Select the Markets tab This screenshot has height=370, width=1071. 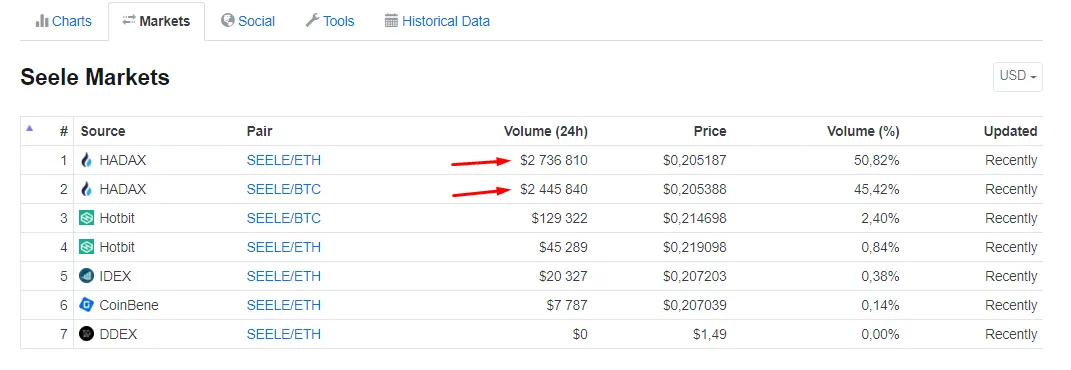pos(156,21)
